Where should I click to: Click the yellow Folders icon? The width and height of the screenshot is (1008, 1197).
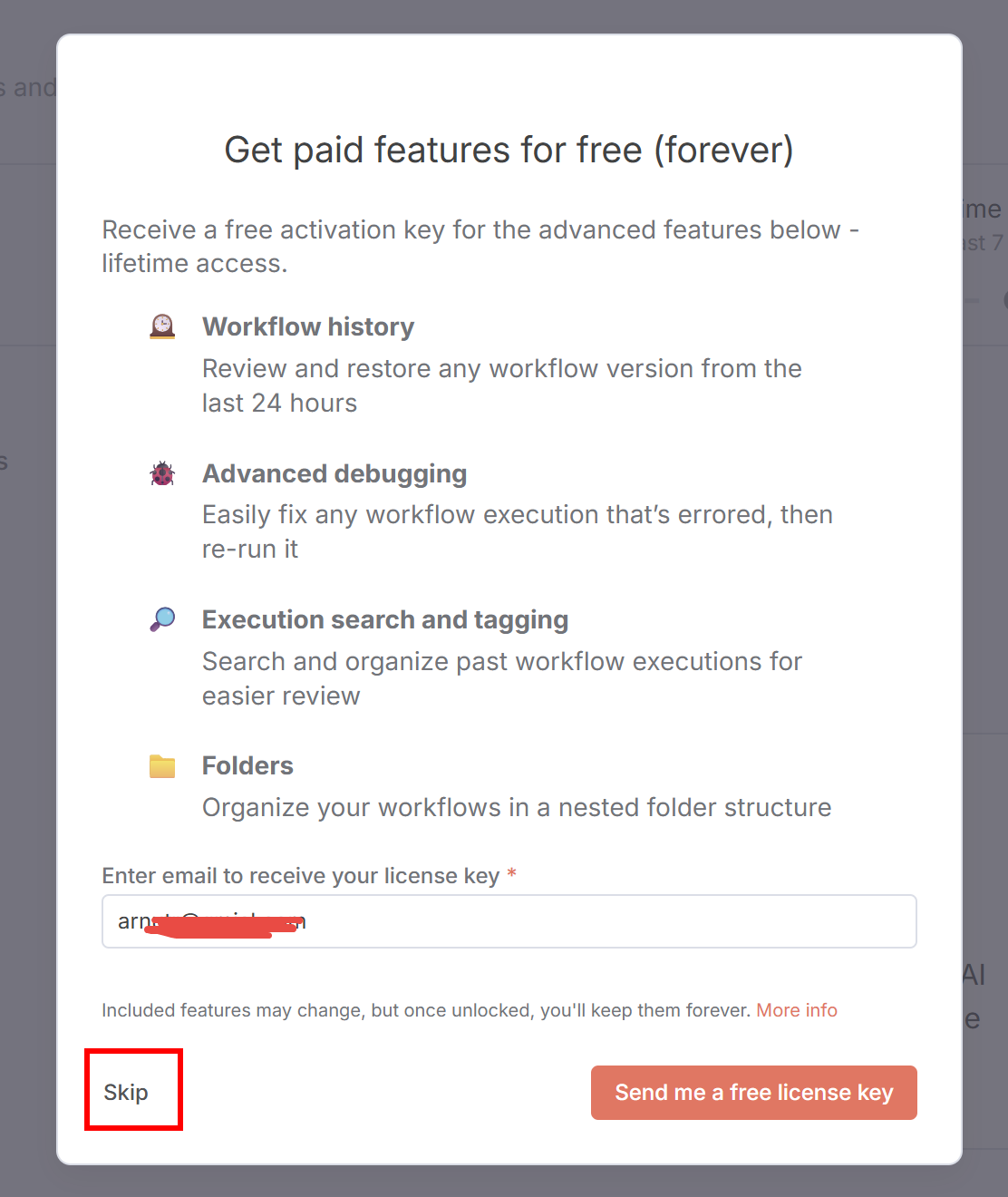coord(162,766)
